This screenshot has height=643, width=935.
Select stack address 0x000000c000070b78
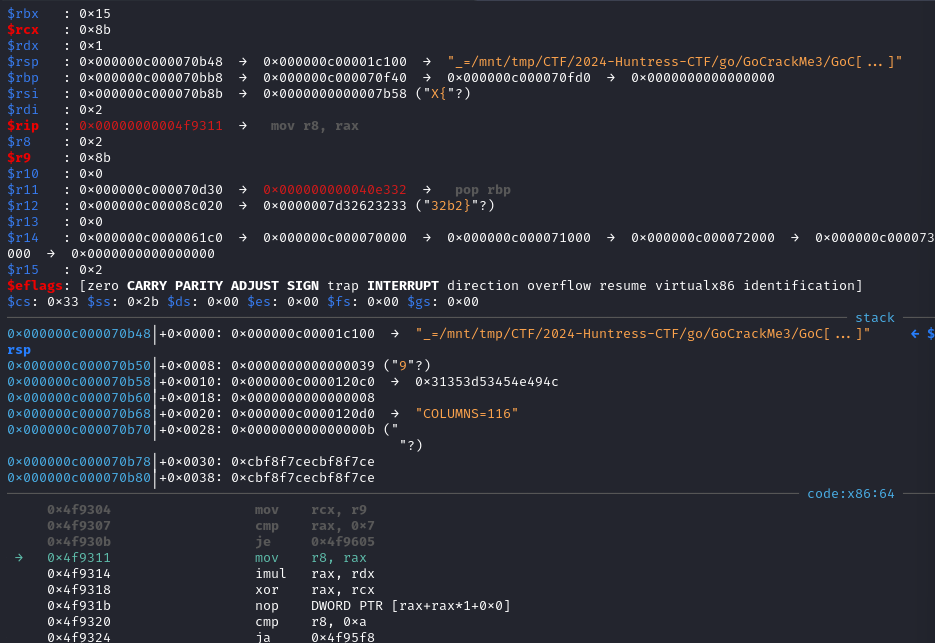click(79, 462)
